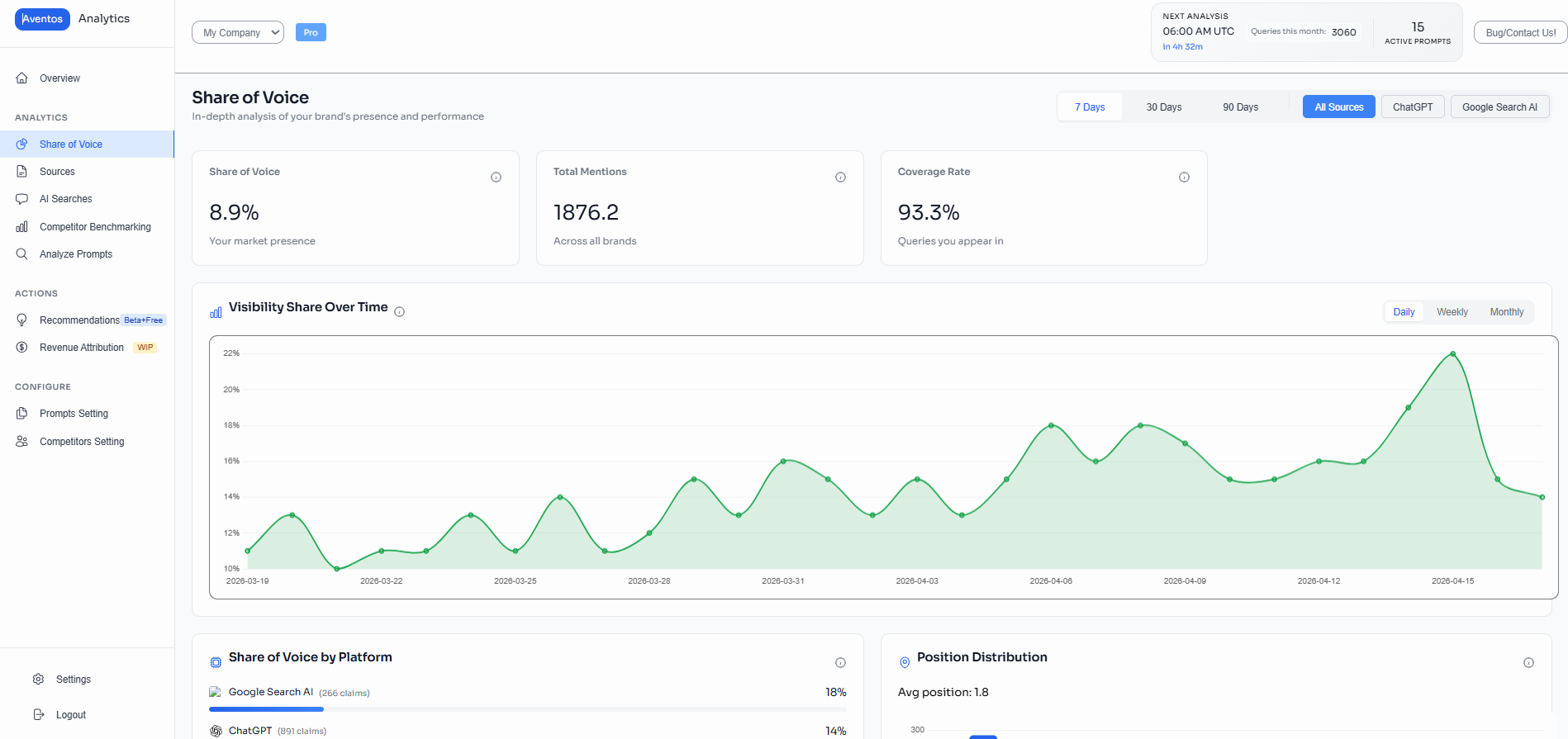Screen dimensions: 1568x739
Task: Click info icon on Coverage Rate card
Action: tap(1184, 178)
